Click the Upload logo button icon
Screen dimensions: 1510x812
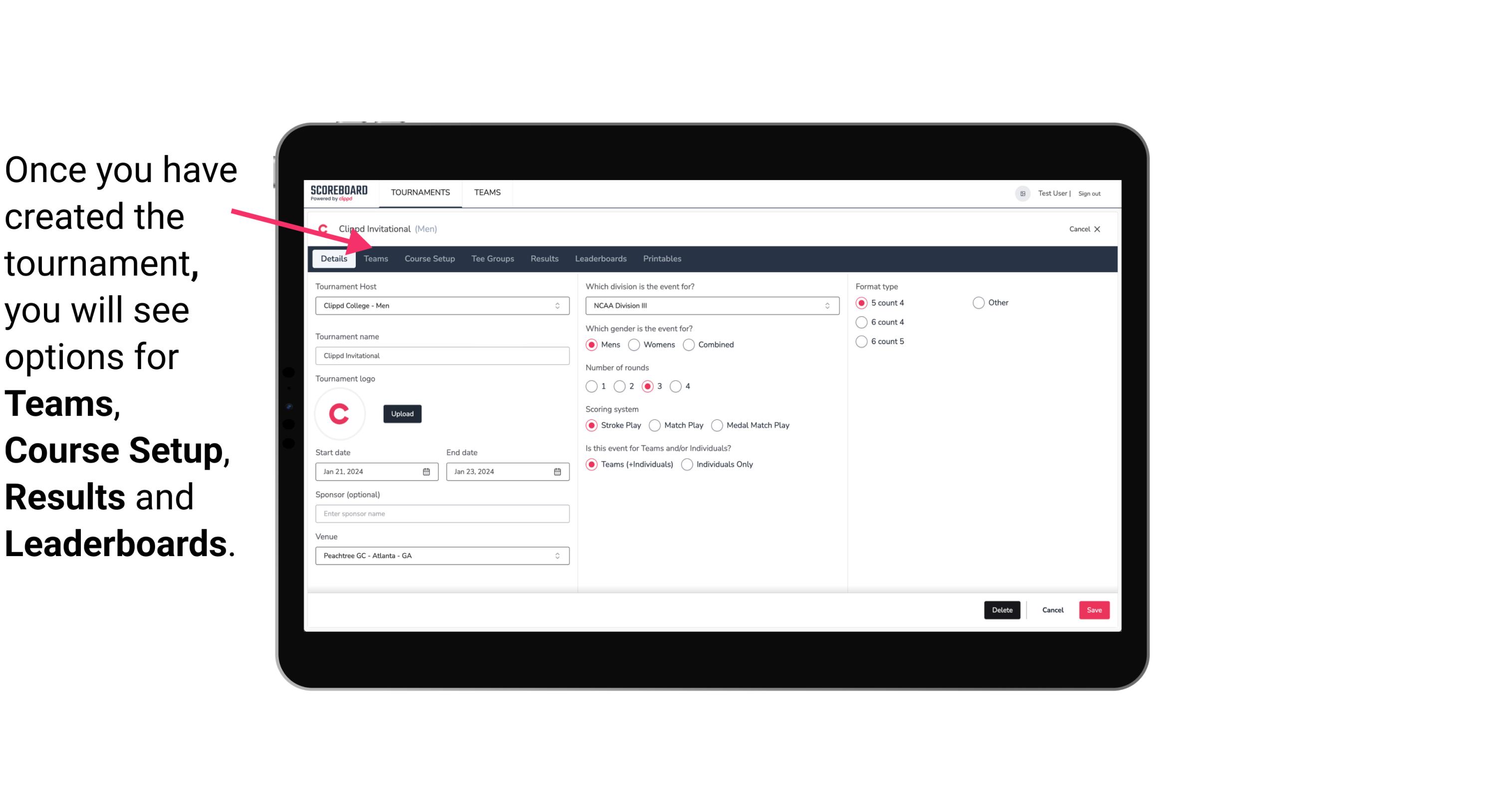coord(402,413)
